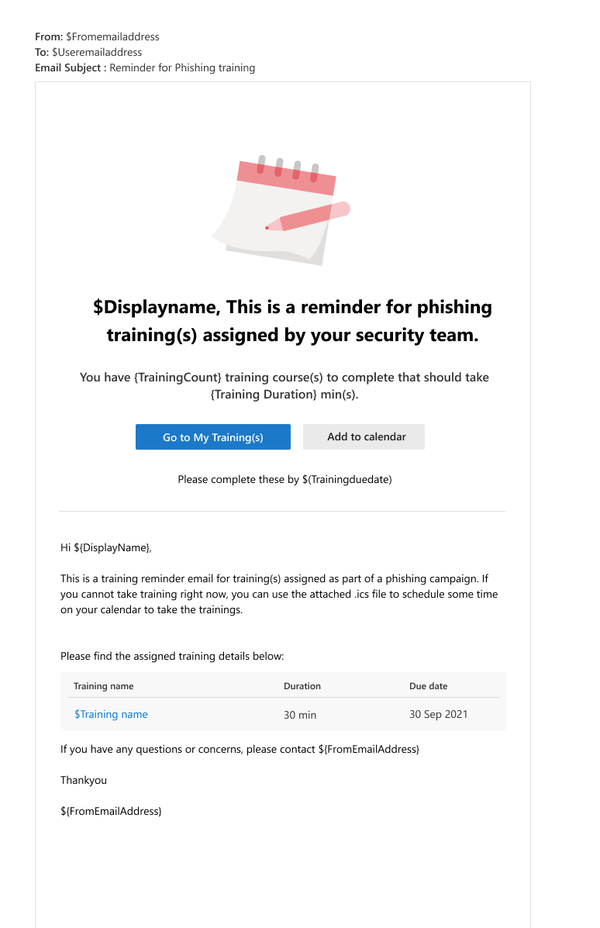Click the Reminder for Phishing training subject

coord(182,67)
